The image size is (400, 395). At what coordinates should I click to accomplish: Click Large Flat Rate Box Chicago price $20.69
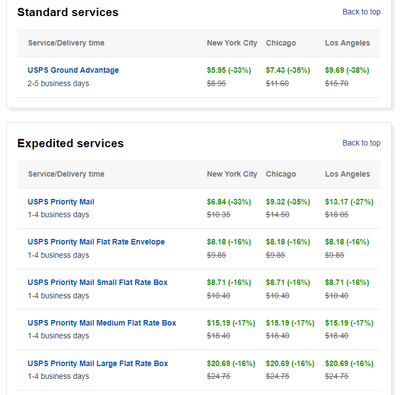290,363
